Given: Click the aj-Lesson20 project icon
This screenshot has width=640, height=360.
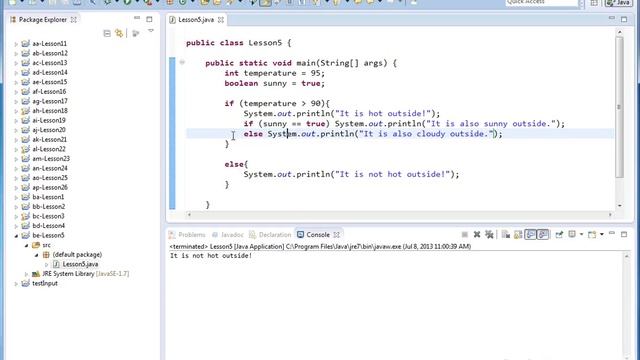Looking at the screenshot, I should pos(25,130).
